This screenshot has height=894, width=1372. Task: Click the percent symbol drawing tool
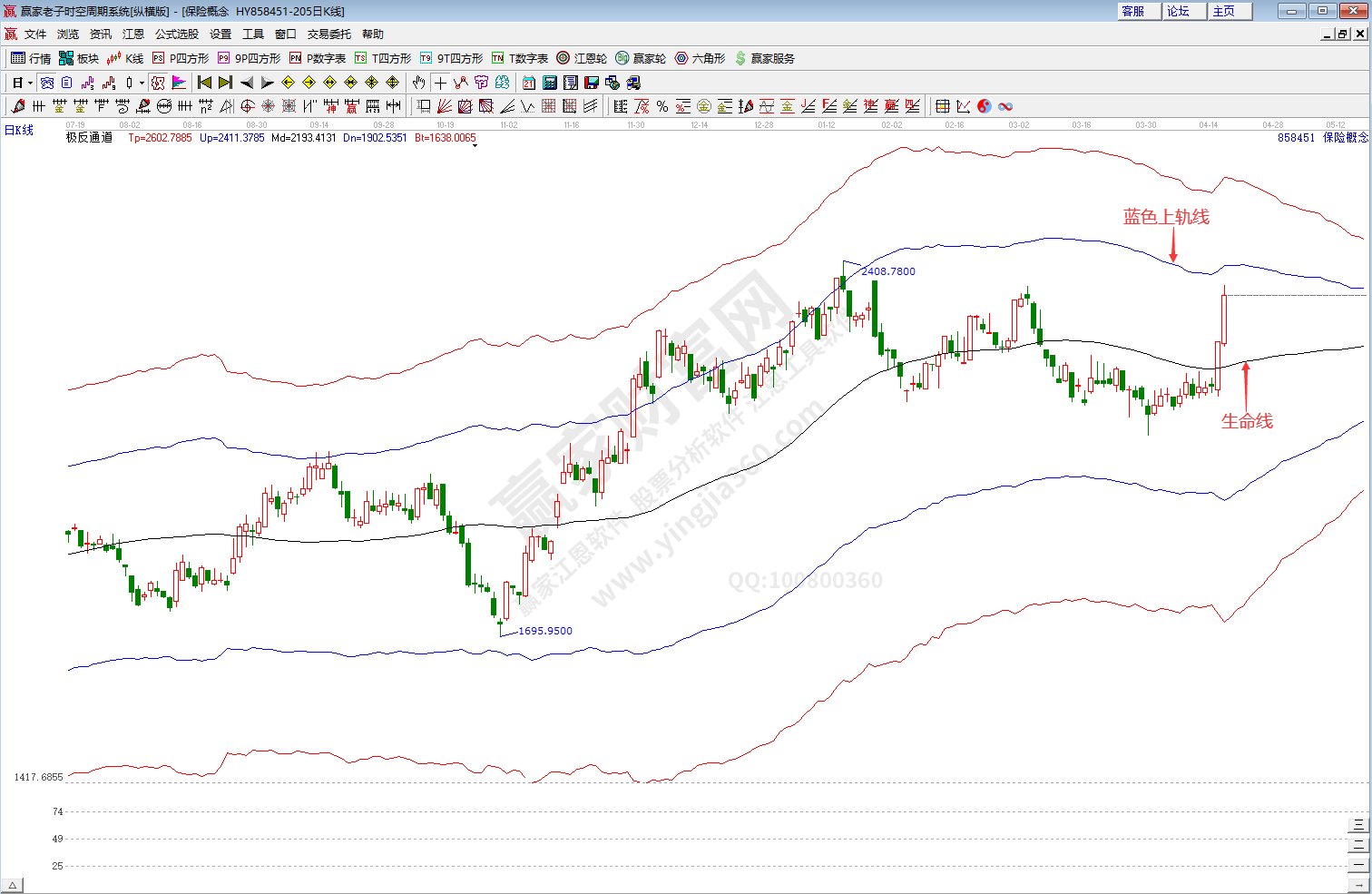pos(662,106)
